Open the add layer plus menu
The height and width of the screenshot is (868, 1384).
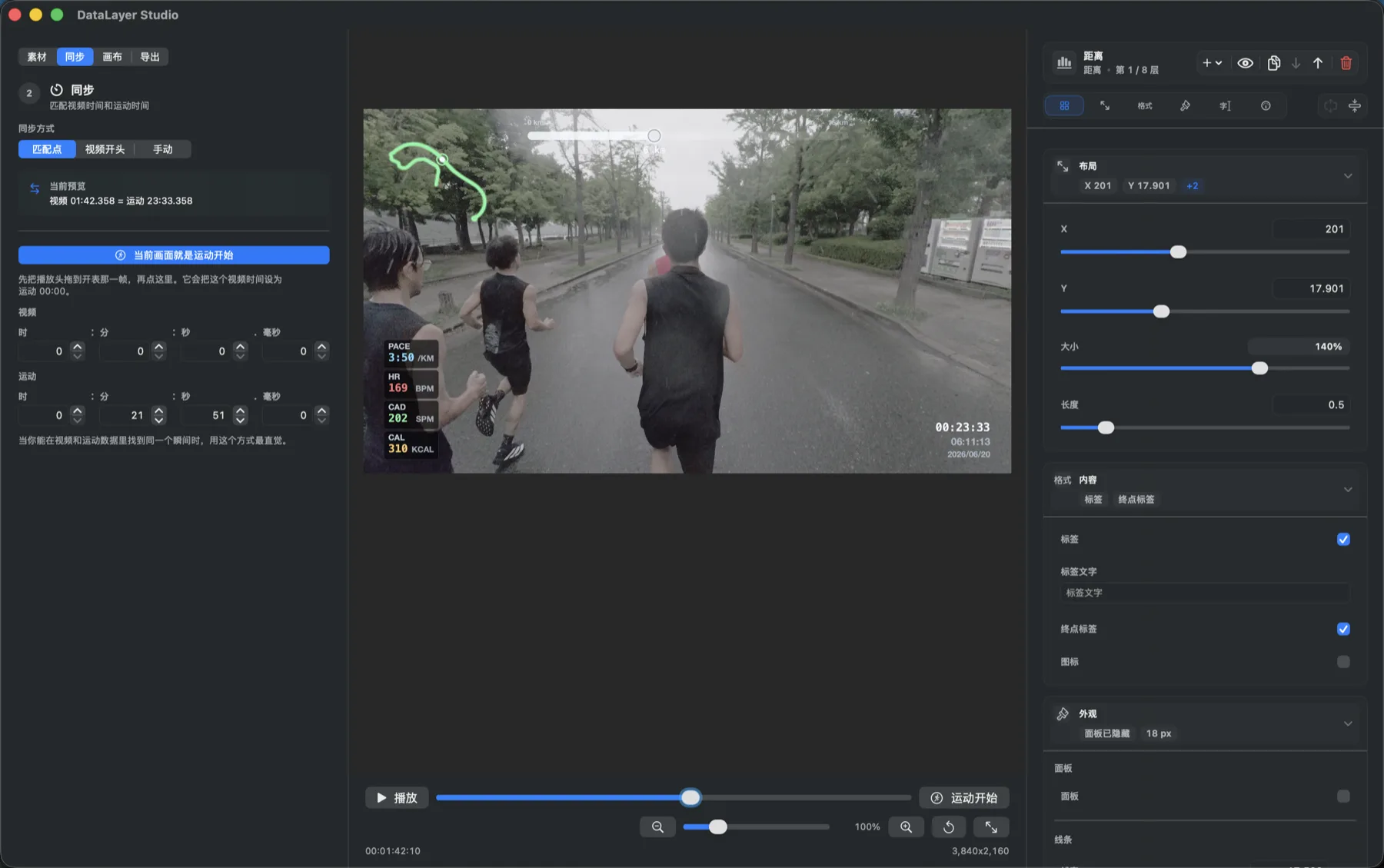(1212, 63)
